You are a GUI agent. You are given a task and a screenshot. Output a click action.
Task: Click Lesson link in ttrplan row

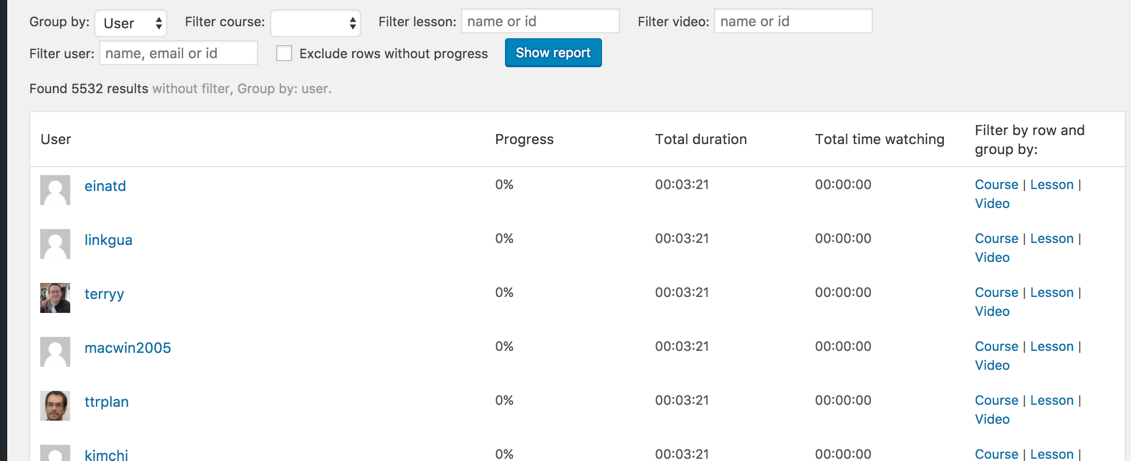pos(1051,400)
